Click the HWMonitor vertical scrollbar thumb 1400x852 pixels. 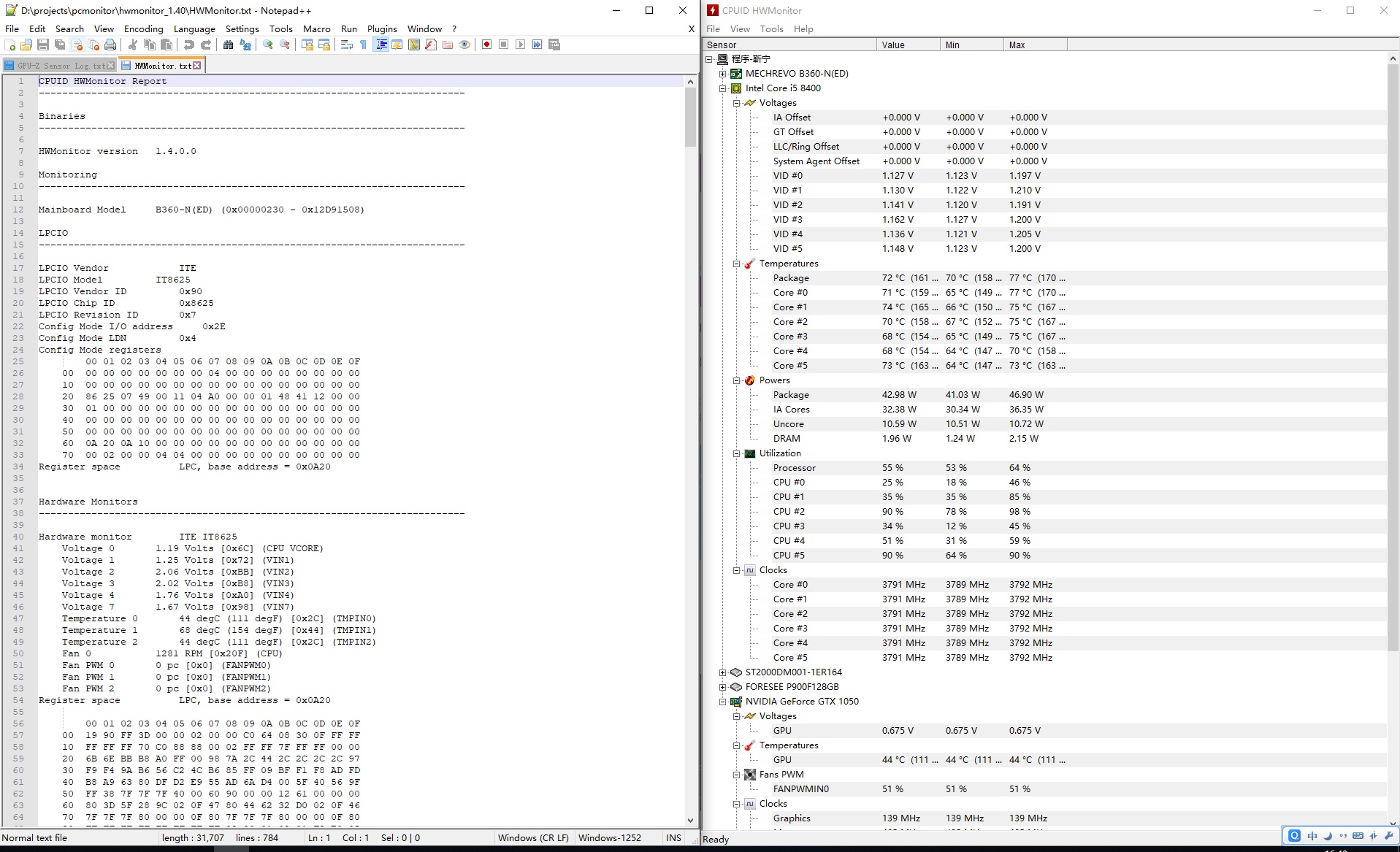(x=1393, y=357)
